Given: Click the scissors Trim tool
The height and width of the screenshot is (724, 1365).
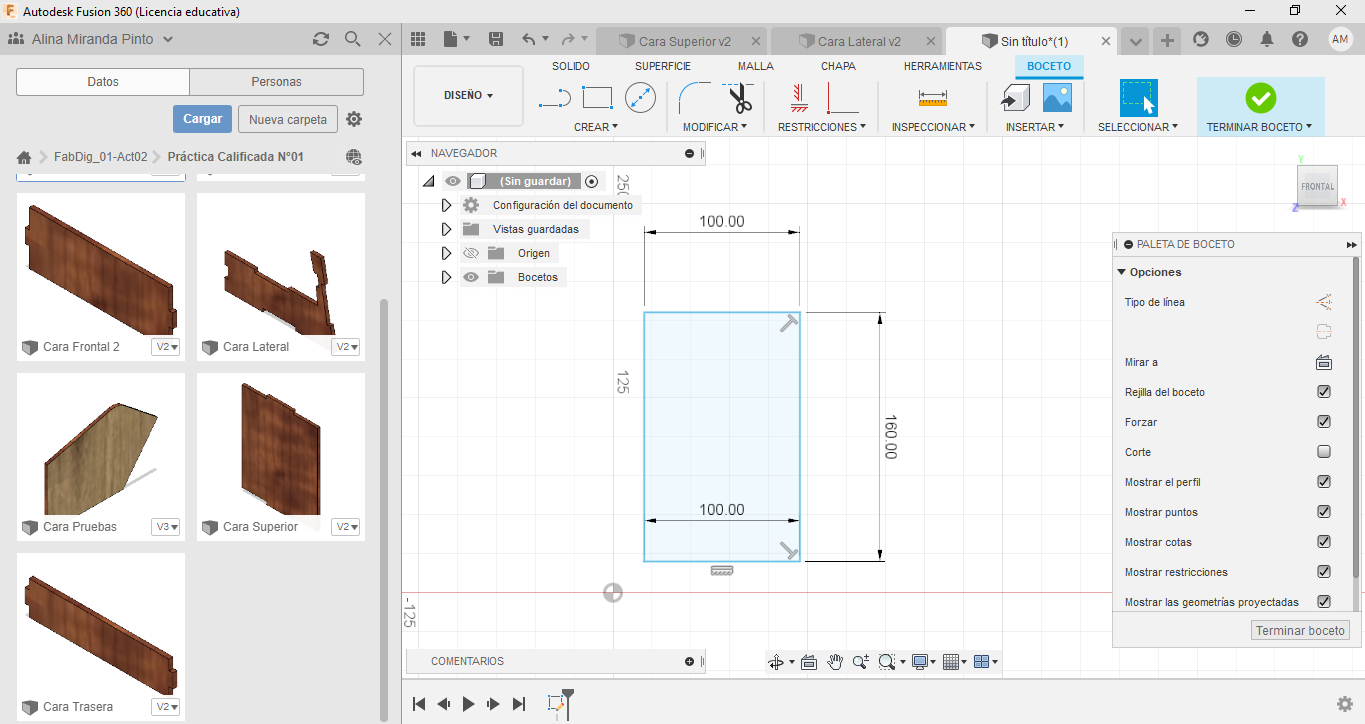Looking at the screenshot, I should 739,98.
